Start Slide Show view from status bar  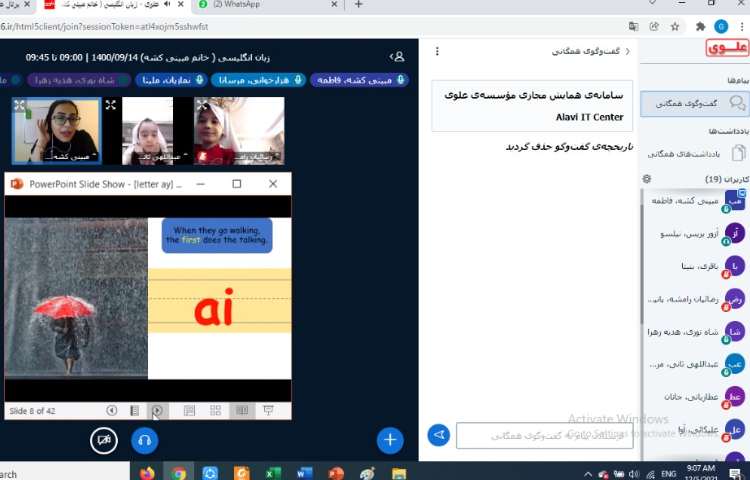[268, 410]
